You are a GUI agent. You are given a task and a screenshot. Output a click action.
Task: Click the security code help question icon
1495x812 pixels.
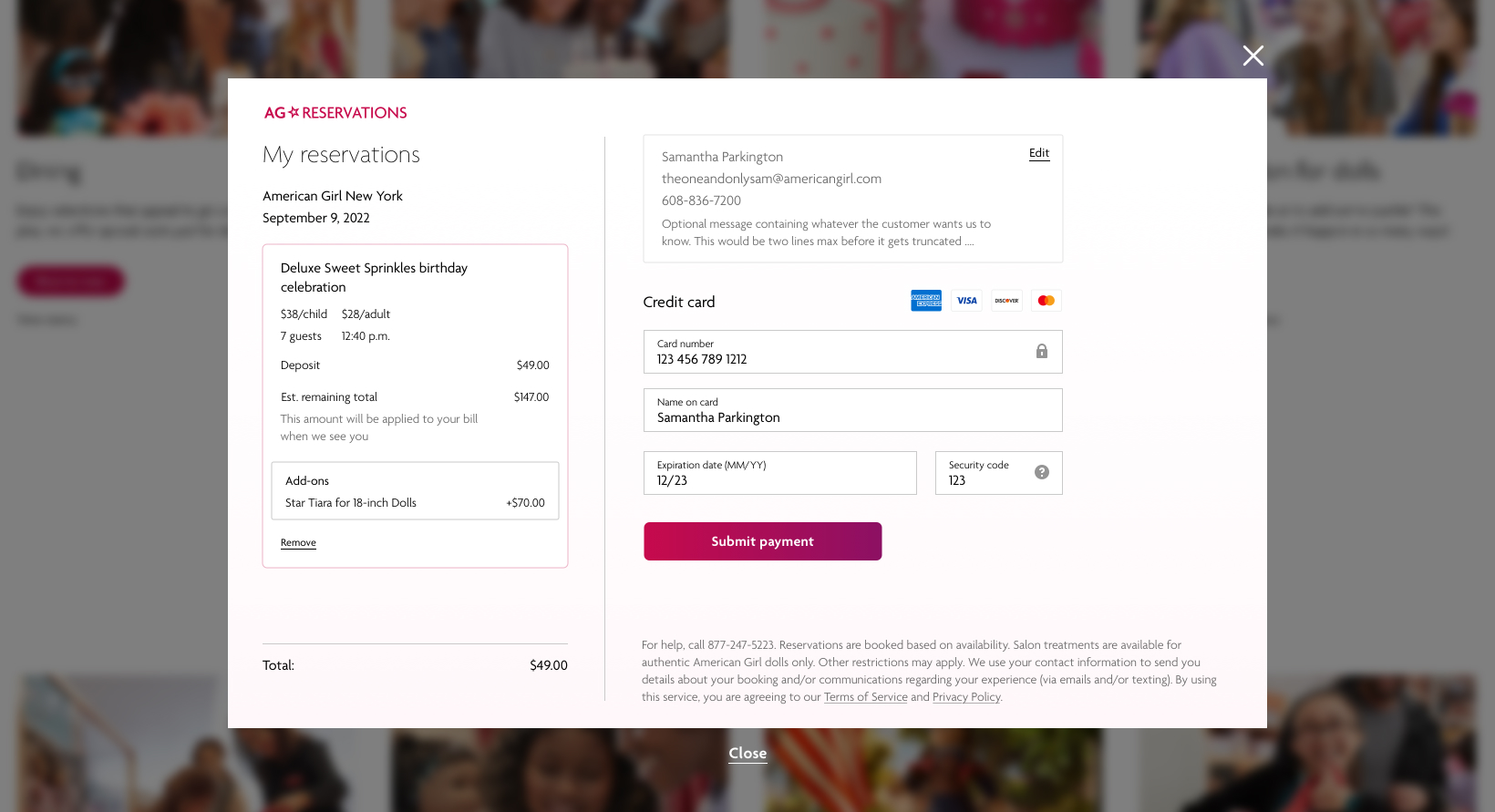pyautogui.click(x=1042, y=472)
